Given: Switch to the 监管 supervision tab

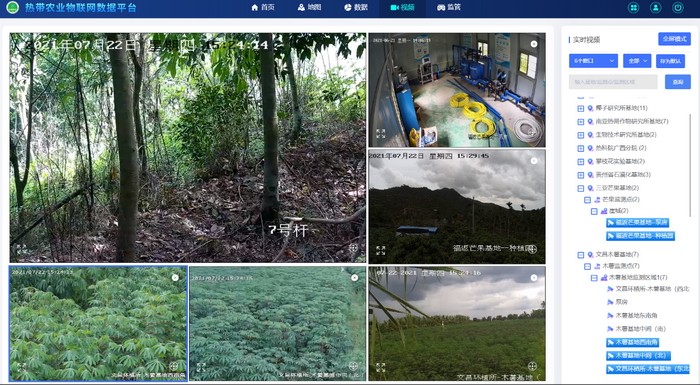Looking at the screenshot, I should pyautogui.click(x=449, y=8).
